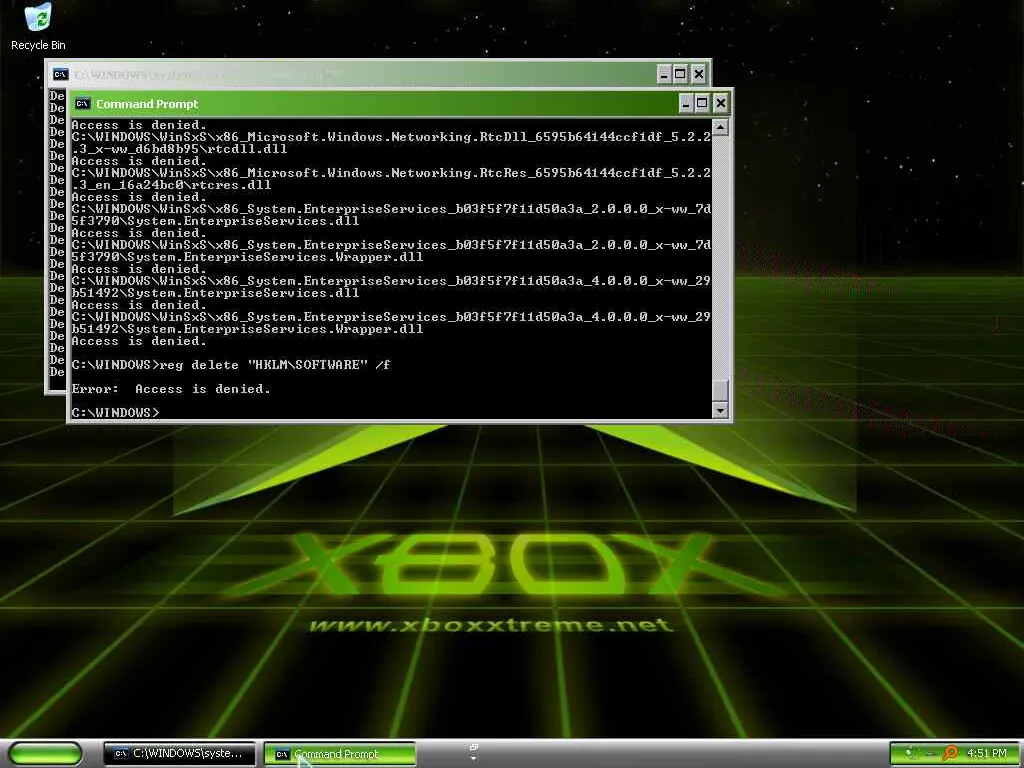
Task: Click the green orb icon in system tray
Action: tap(908, 753)
